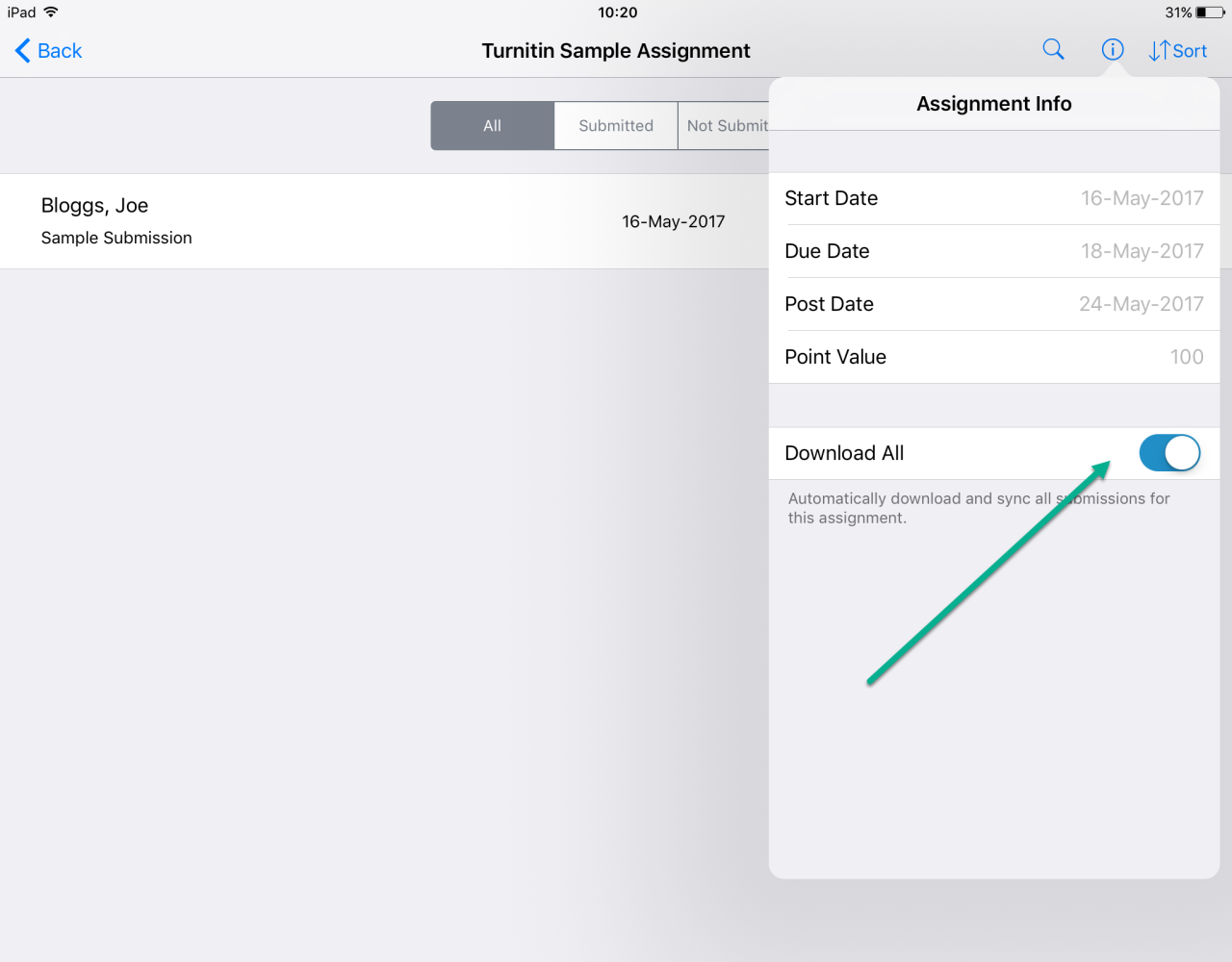Switch to the Submitted tab
Viewport: 1232px width, 962px height.
tap(616, 126)
